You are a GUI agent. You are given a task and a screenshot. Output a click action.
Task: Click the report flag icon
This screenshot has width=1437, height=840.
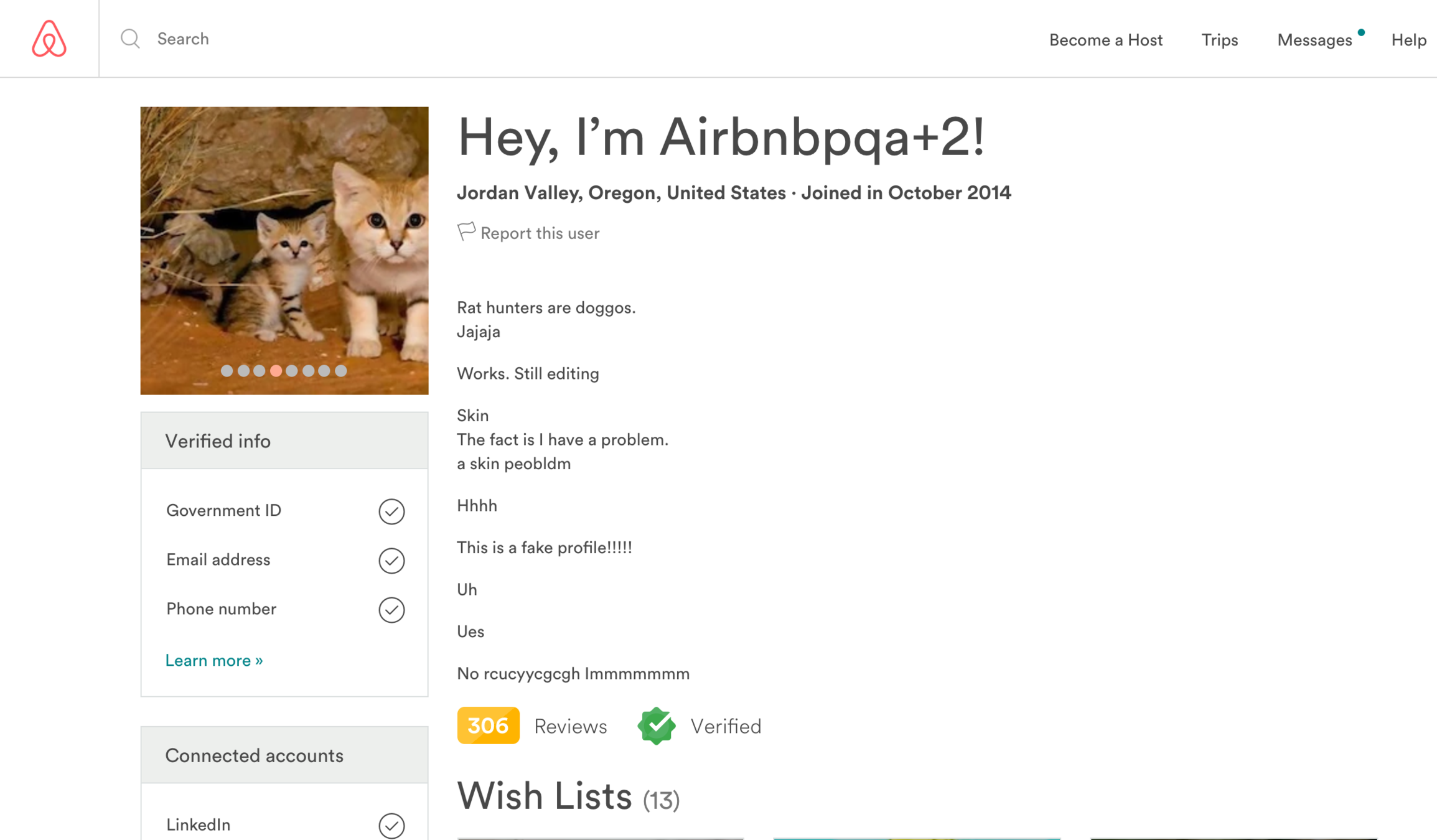466,231
